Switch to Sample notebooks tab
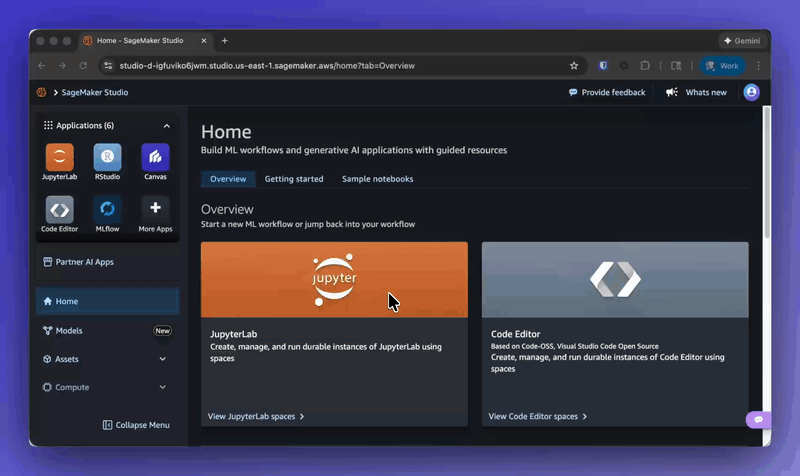 tap(378, 179)
